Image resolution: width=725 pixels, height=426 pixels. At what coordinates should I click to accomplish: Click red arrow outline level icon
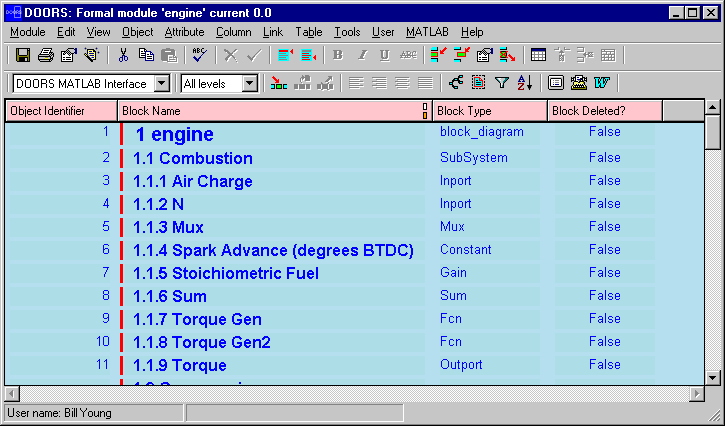(279, 83)
